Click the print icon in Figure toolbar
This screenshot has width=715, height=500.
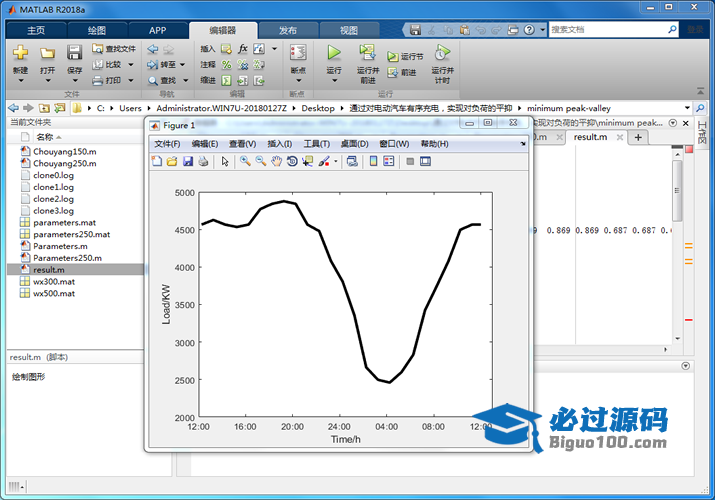coord(203,161)
